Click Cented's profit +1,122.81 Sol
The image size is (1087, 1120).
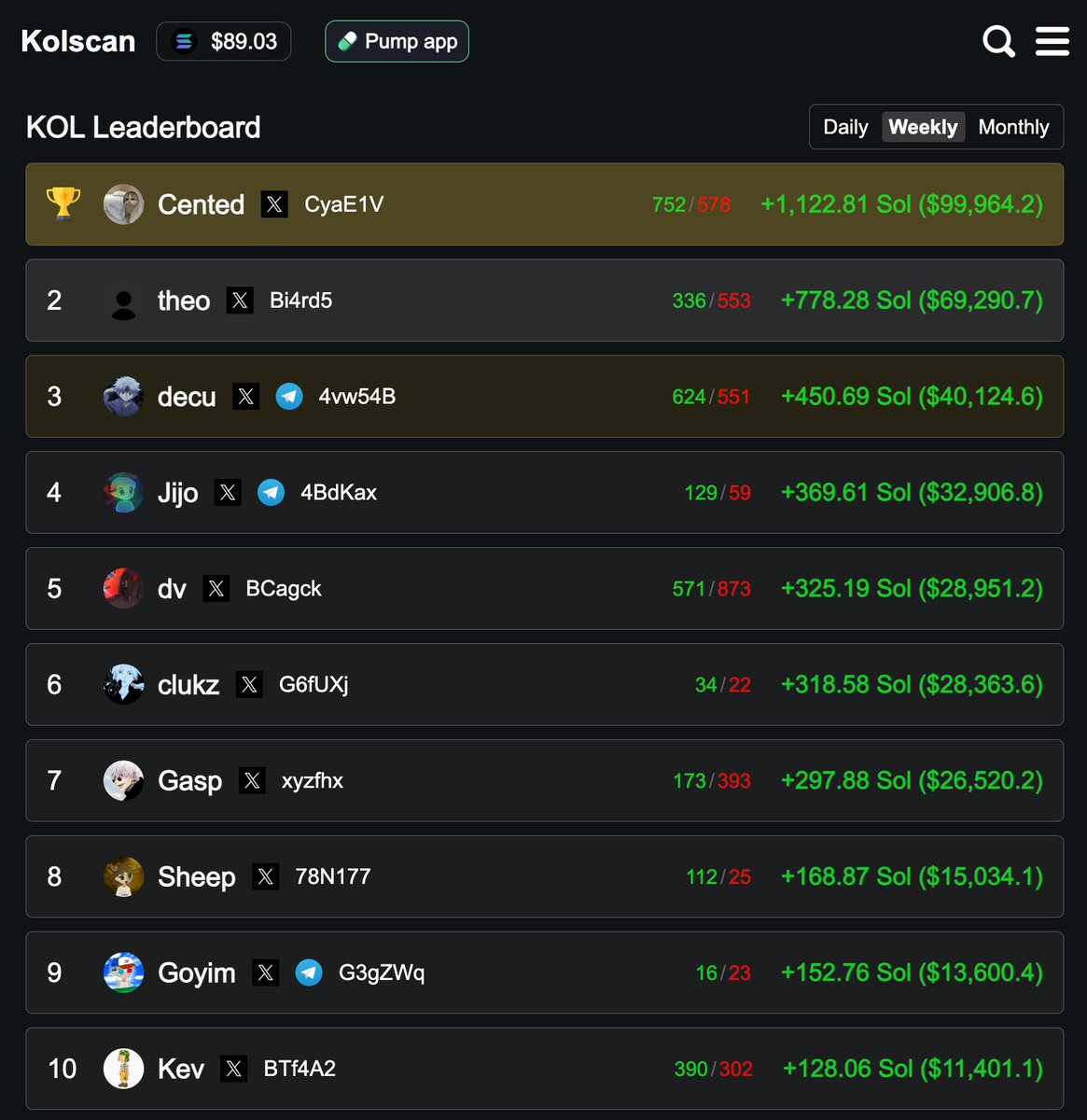pyautogui.click(x=901, y=204)
